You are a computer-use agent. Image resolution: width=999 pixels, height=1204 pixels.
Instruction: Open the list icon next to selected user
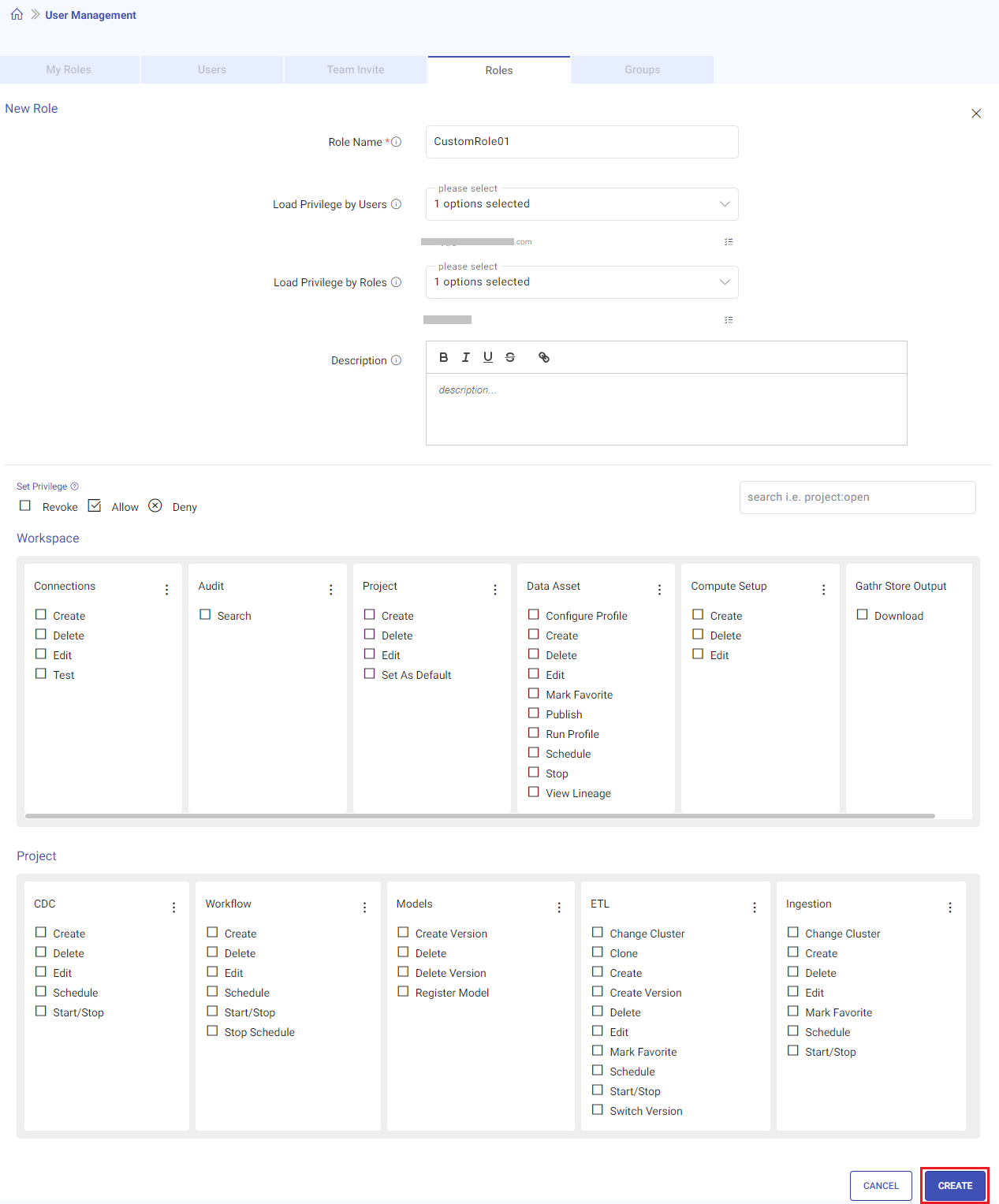(728, 241)
